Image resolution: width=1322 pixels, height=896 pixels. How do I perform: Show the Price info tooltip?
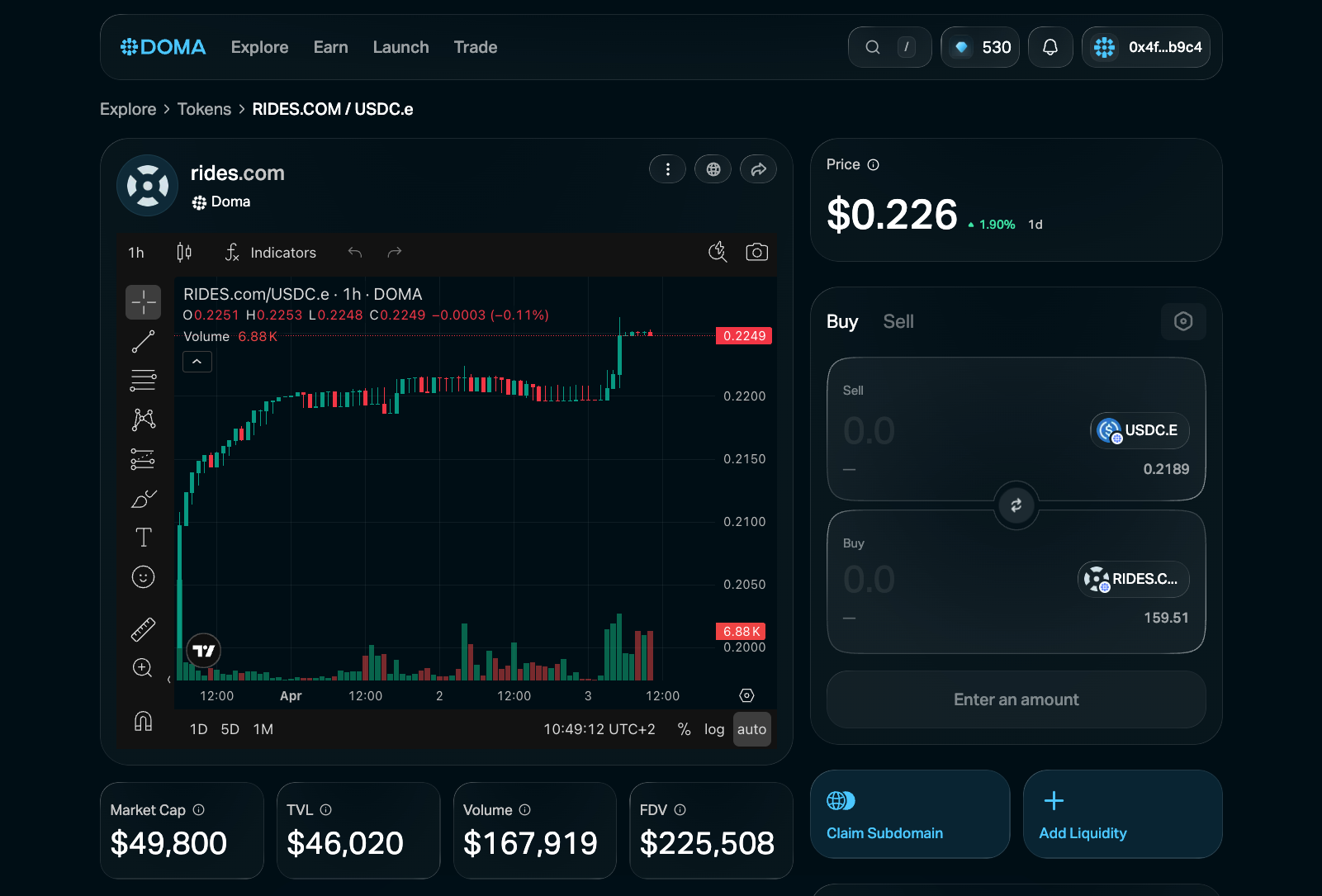[874, 165]
